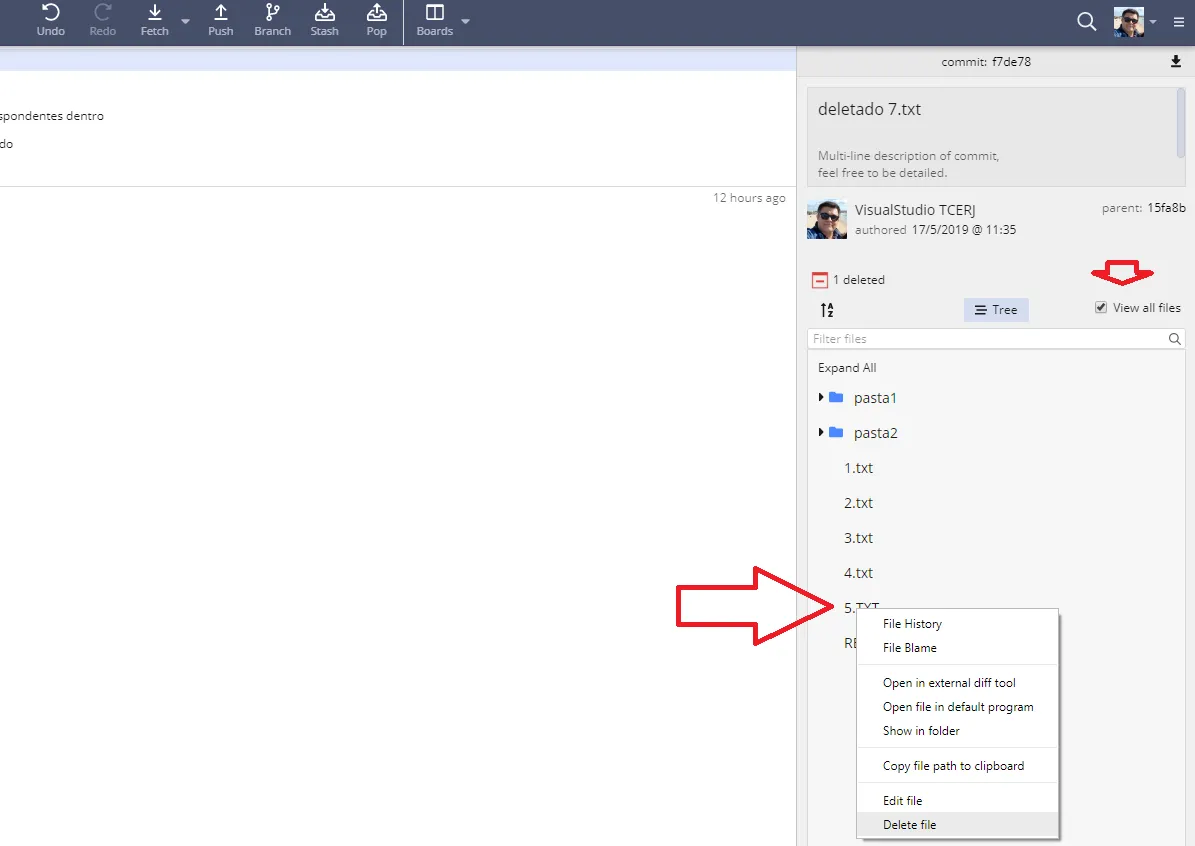Click the red deleted status icon
Screen dimensions: 1195x846
tap(819, 280)
